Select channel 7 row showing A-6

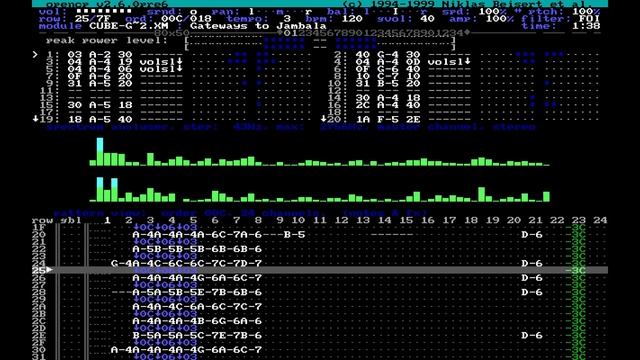tap(176, 76)
